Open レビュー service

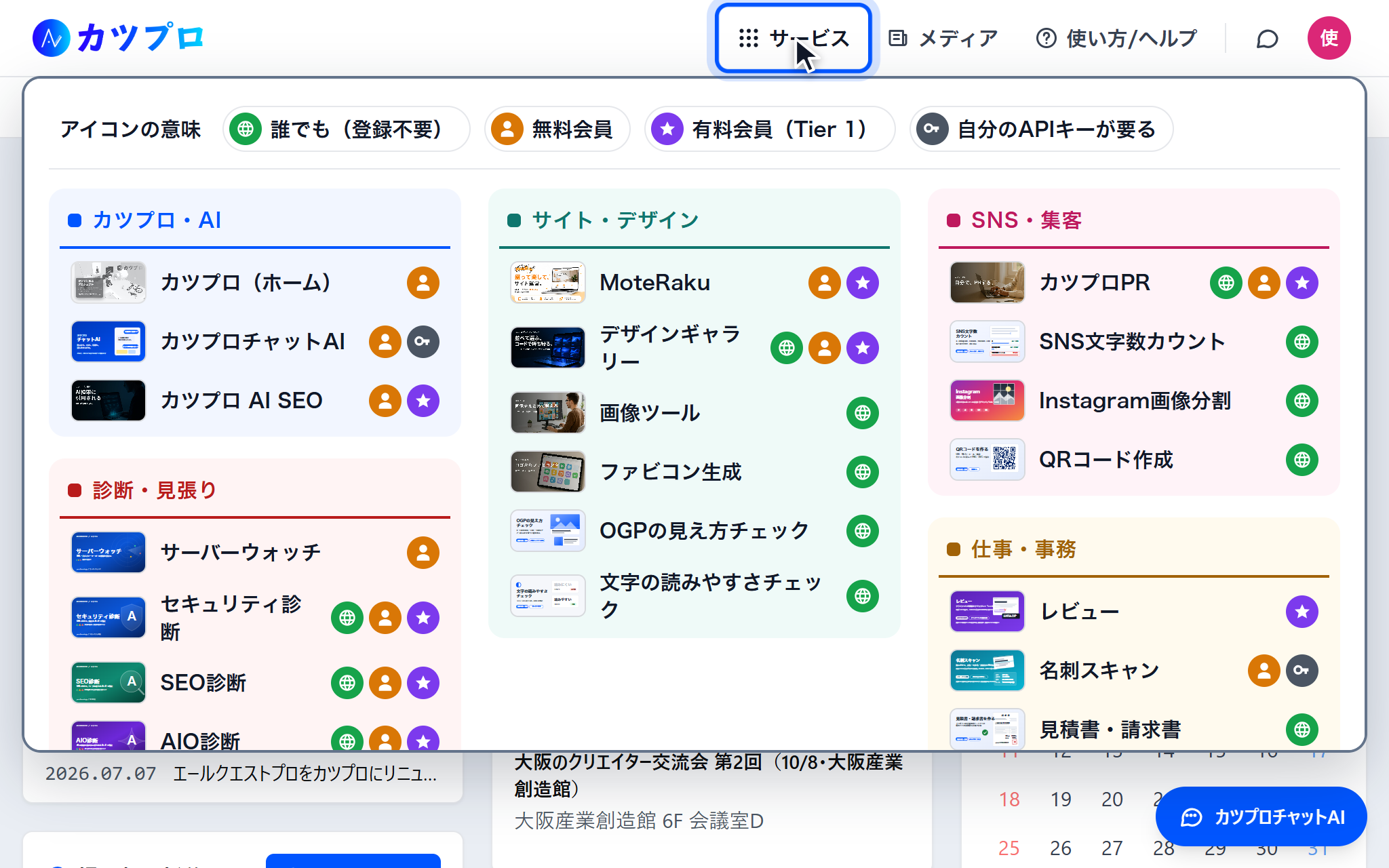coord(1134,612)
